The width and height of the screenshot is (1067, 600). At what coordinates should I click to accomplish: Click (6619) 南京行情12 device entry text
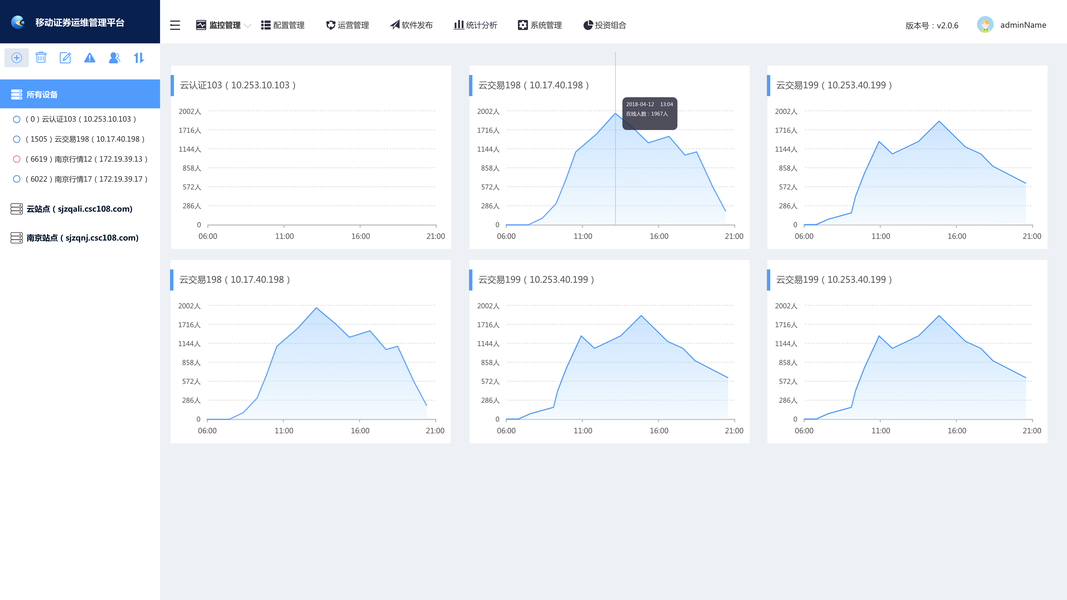(x=86, y=159)
